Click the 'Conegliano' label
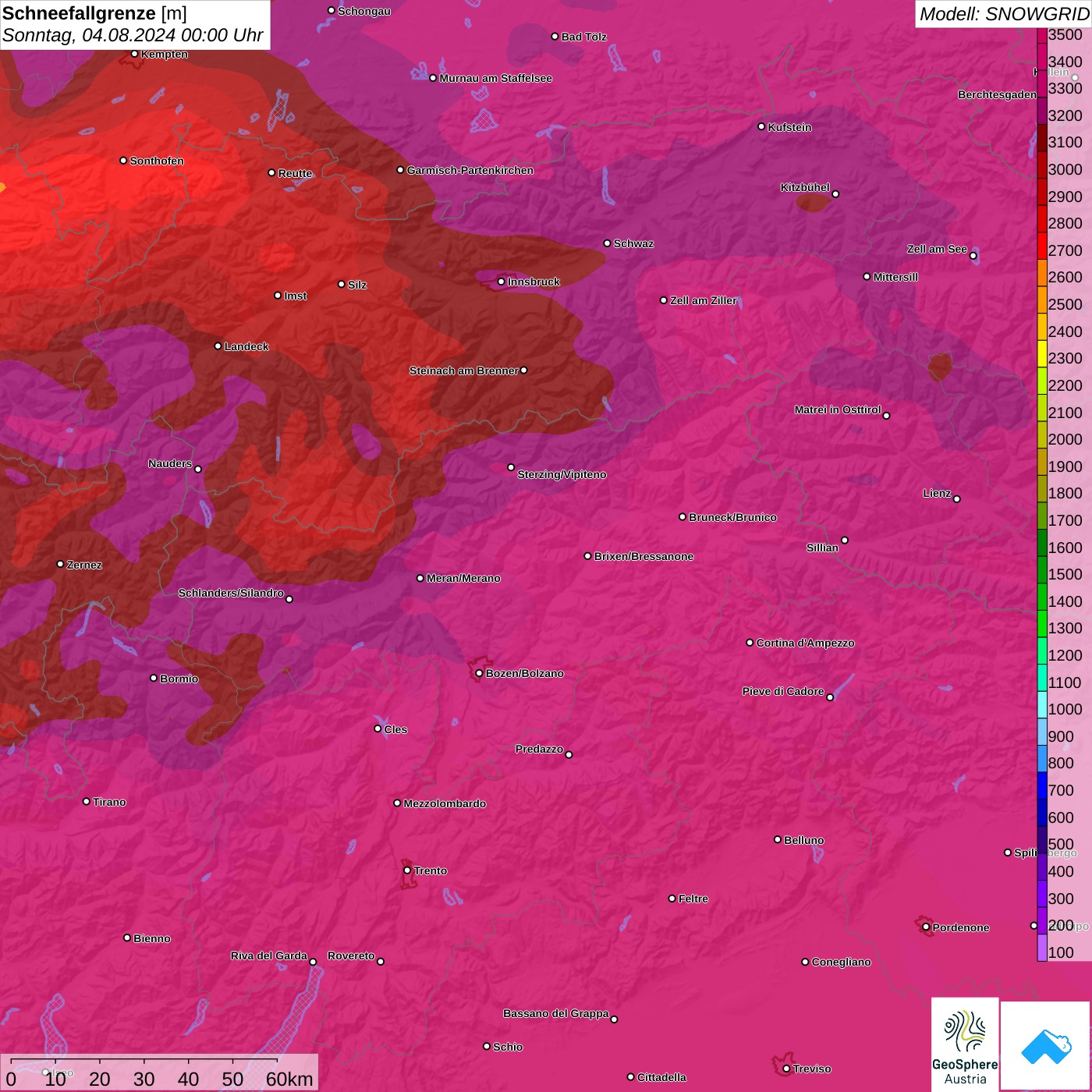 [841, 962]
